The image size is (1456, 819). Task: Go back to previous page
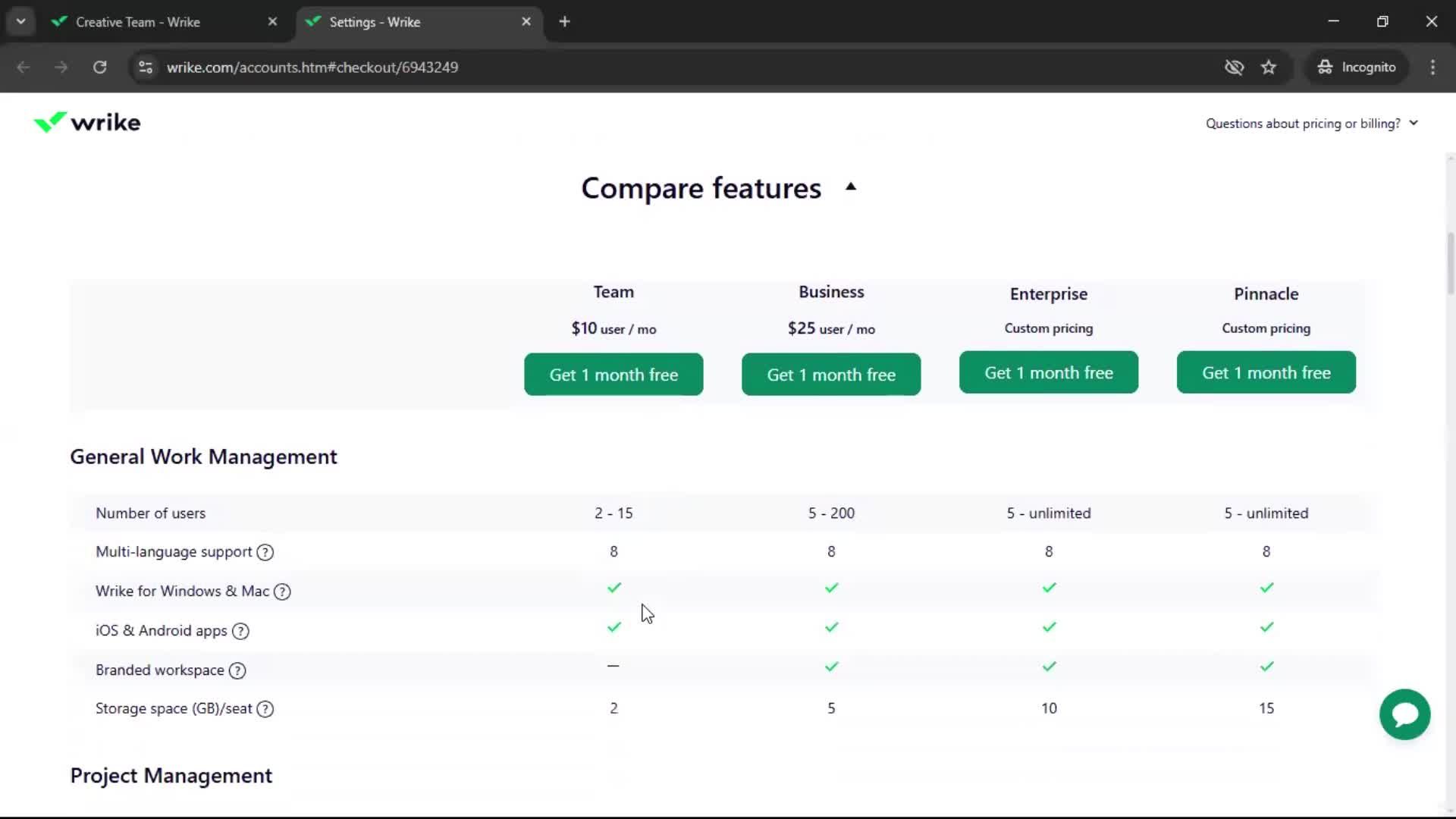tap(24, 67)
